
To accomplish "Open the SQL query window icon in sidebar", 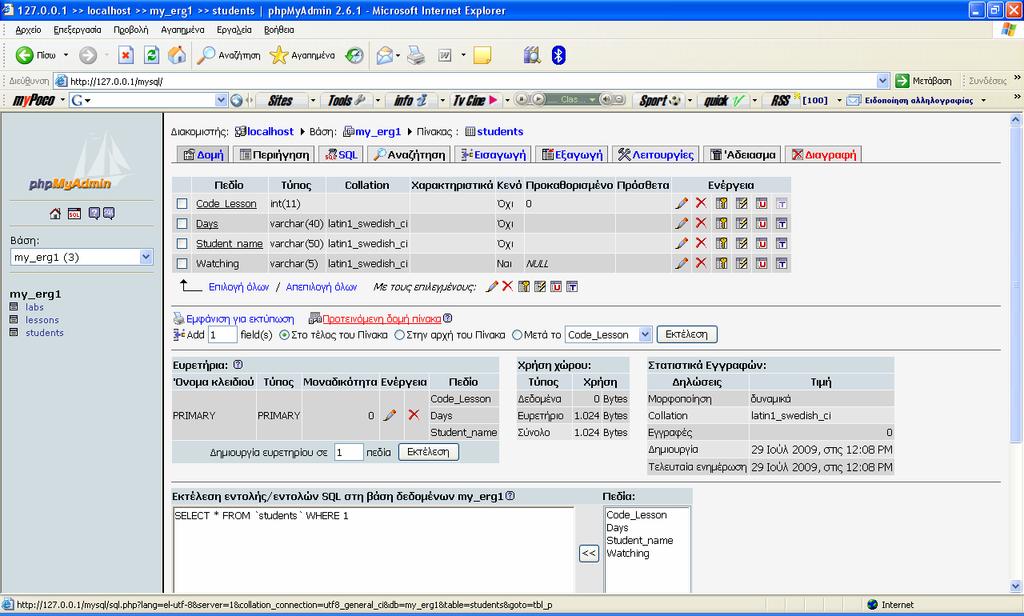I will (x=74, y=214).
